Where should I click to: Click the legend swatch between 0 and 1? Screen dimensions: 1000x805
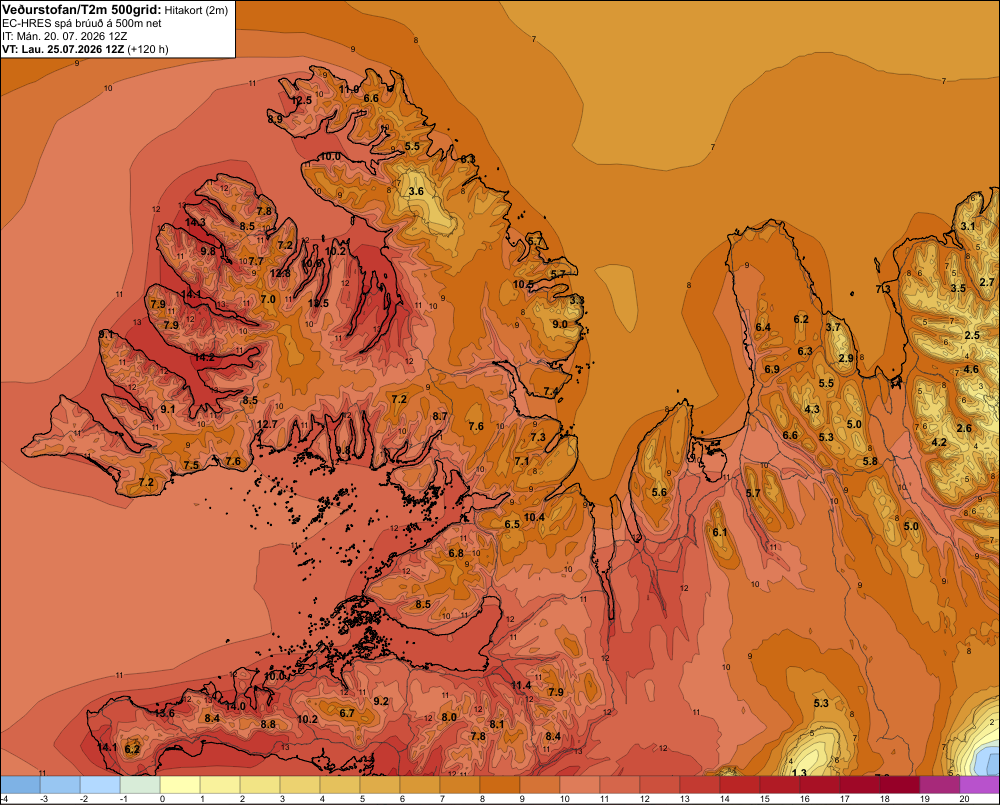click(x=180, y=785)
